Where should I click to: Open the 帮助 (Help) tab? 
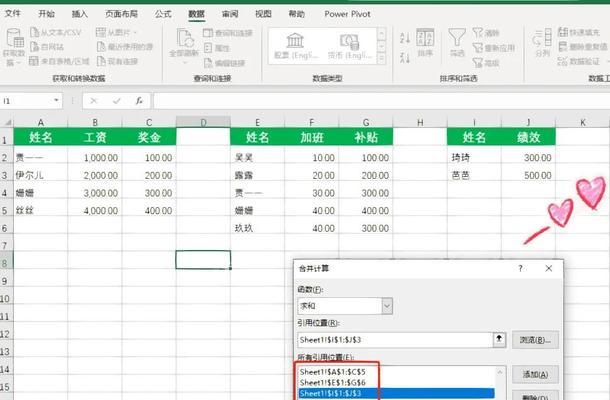[x=296, y=14]
